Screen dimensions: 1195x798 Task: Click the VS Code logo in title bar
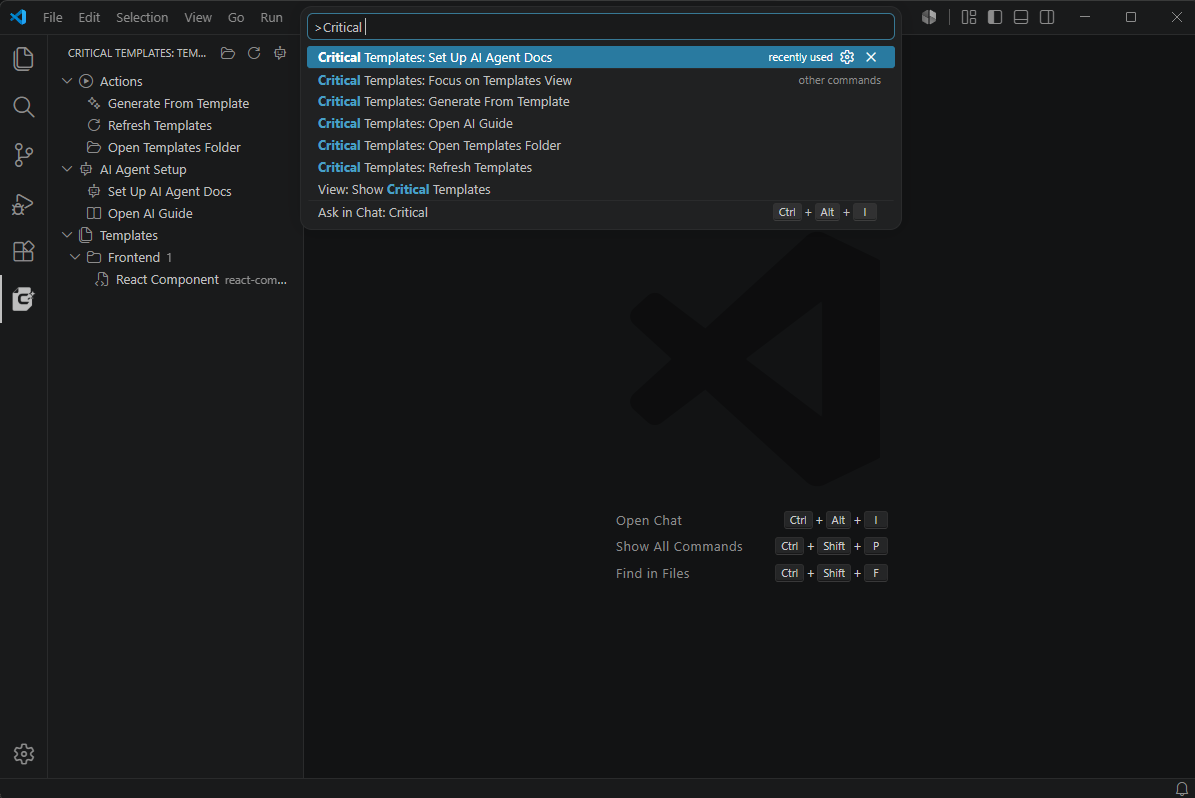tap(18, 17)
